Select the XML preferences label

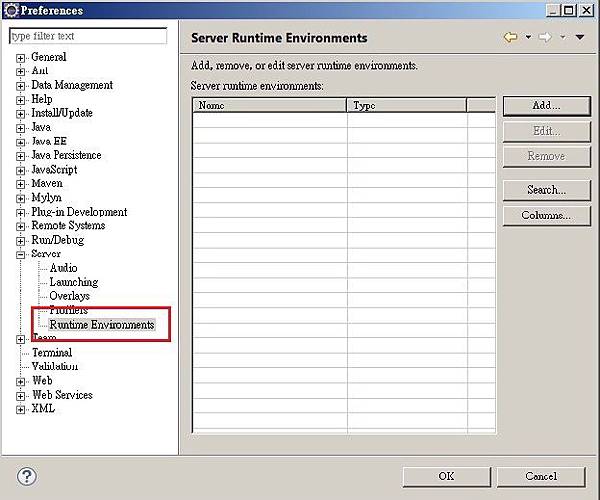[x=43, y=408]
